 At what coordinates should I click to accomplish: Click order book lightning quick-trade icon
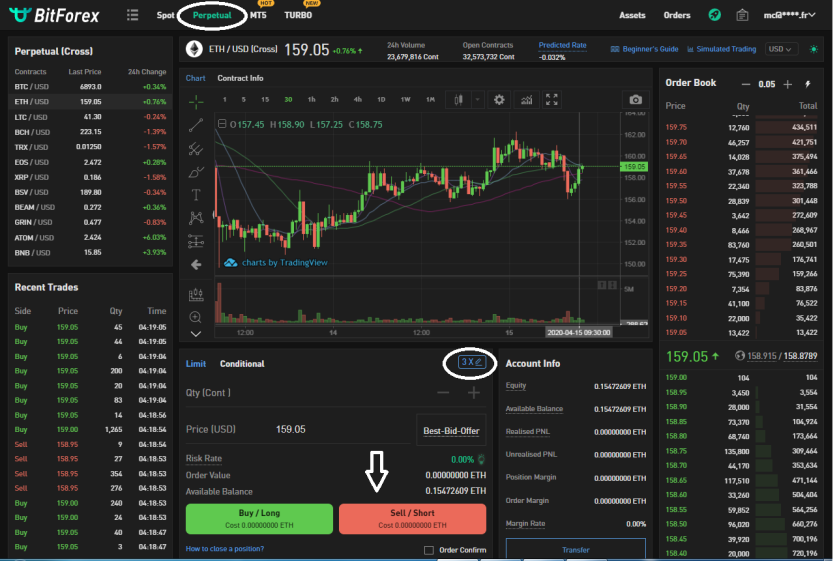click(x=808, y=84)
